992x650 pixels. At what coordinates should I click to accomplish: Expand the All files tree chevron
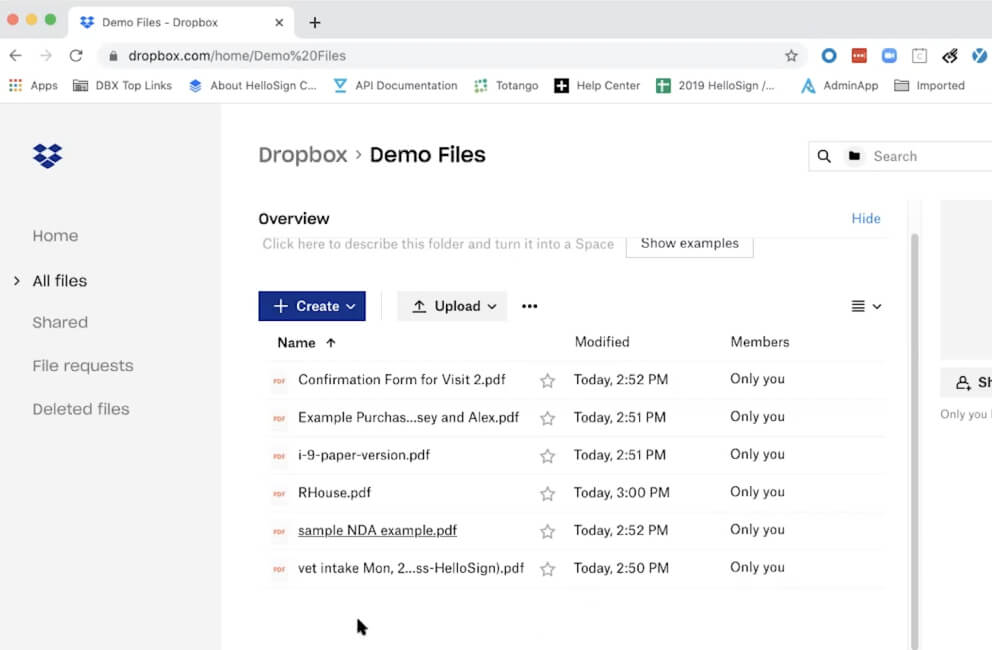[16, 280]
